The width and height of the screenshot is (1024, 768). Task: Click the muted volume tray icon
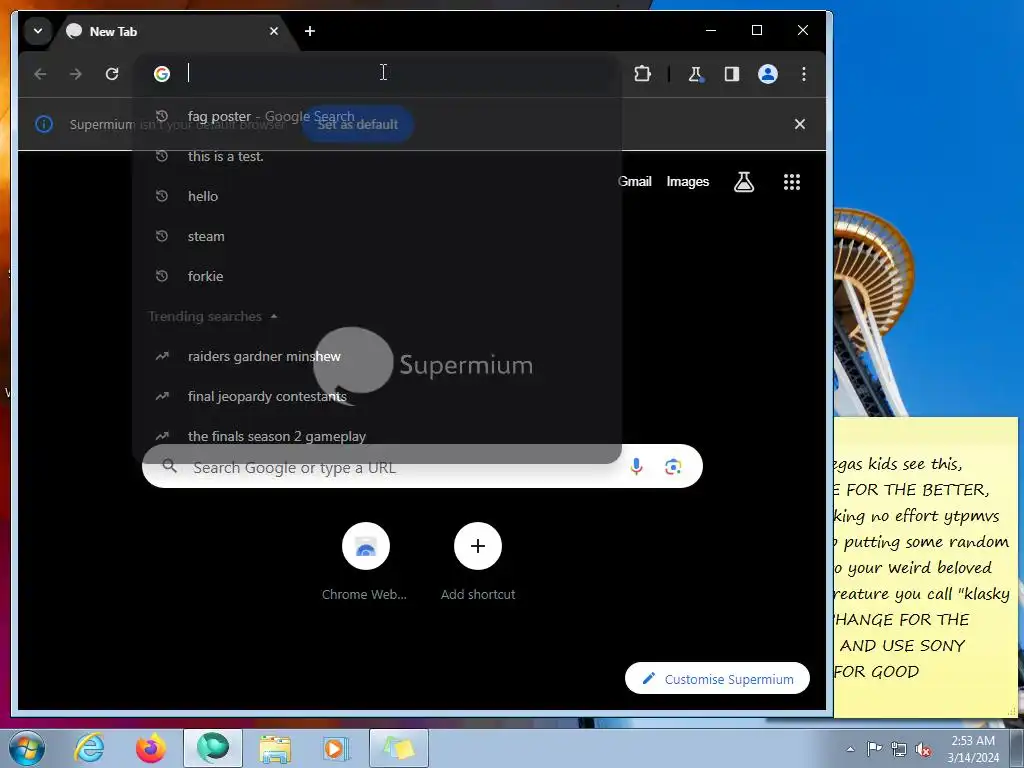coord(923,749)
